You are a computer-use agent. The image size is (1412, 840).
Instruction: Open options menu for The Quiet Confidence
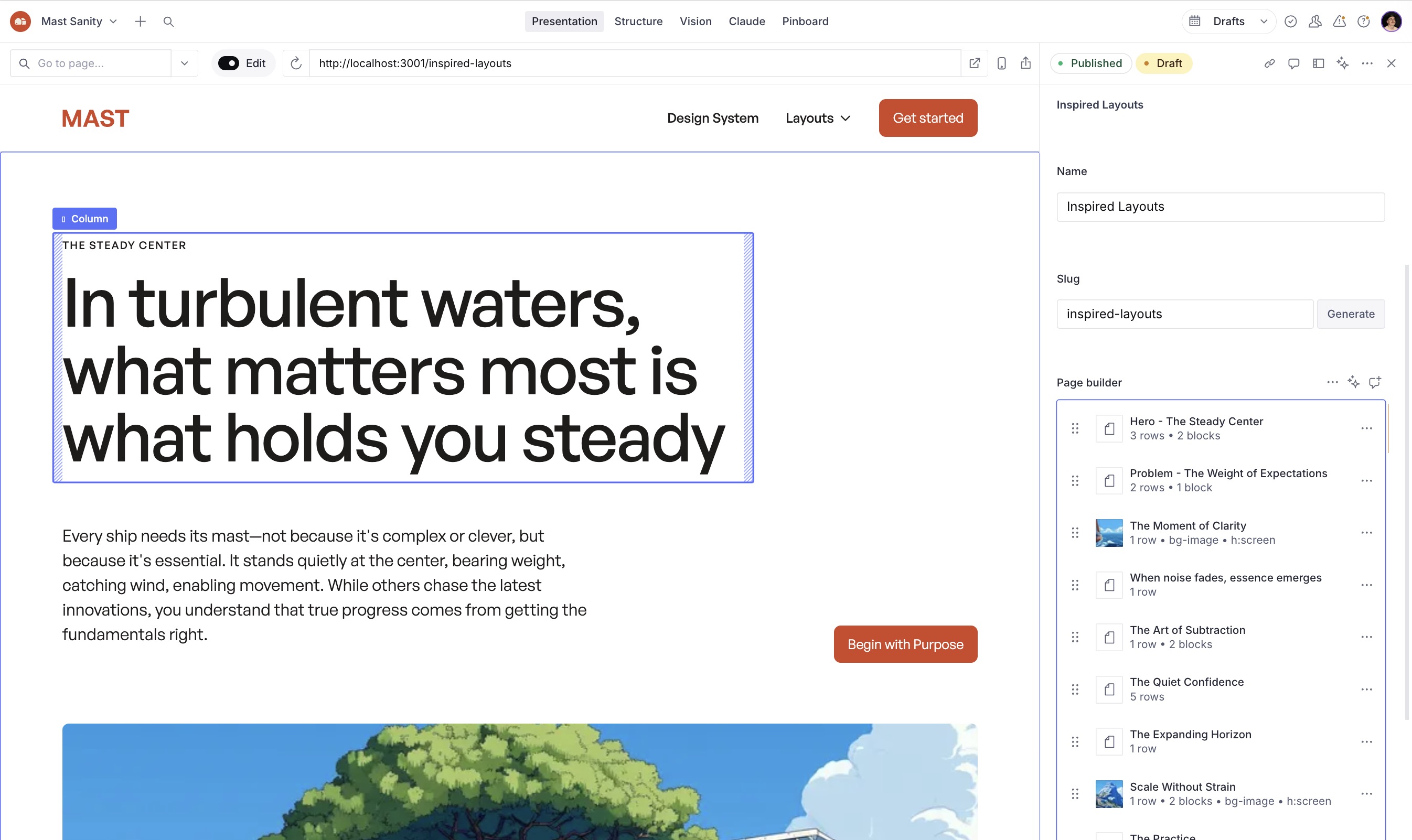(x=1367, y=690)
